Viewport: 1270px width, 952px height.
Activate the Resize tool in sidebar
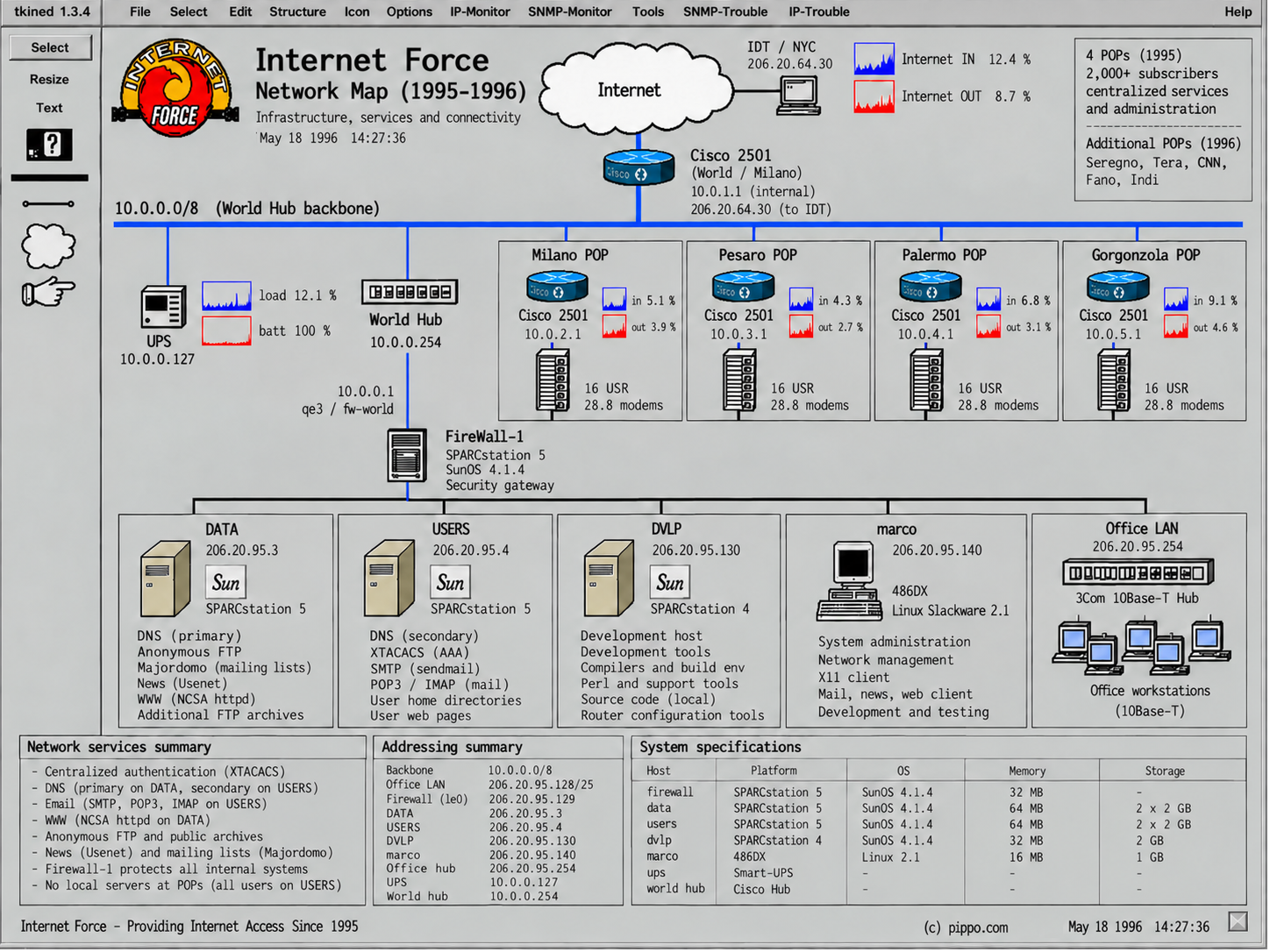pos(49,80)
